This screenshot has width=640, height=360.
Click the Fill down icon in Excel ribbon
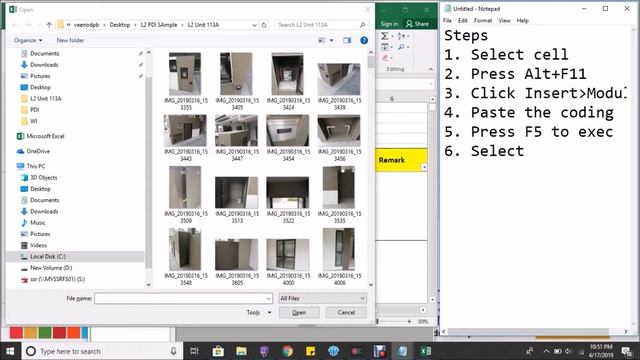(x=384, y=47)
